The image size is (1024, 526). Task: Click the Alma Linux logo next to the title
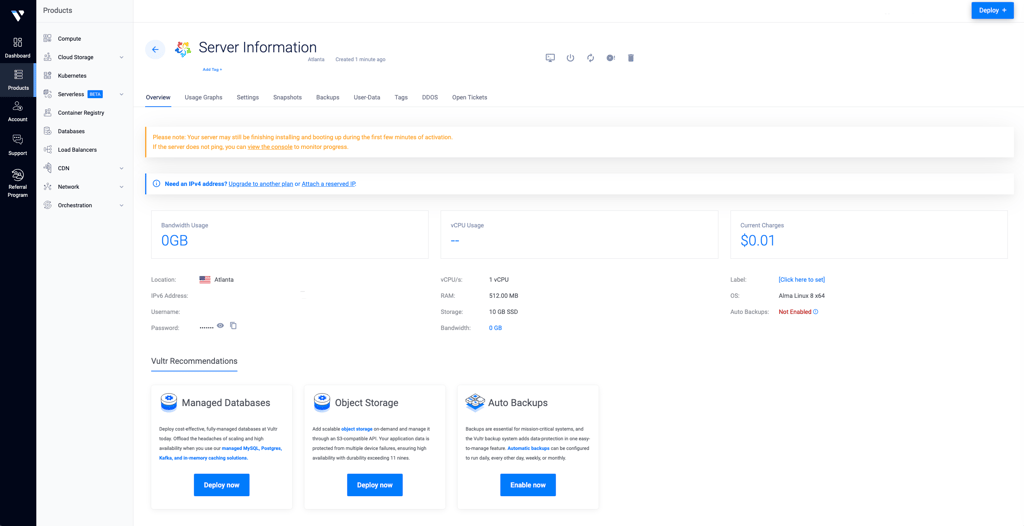click(183, 49)
